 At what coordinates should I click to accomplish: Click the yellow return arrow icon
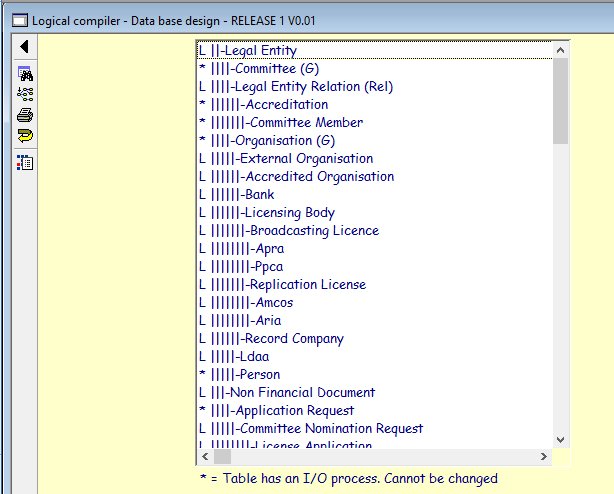pos(25,135)
